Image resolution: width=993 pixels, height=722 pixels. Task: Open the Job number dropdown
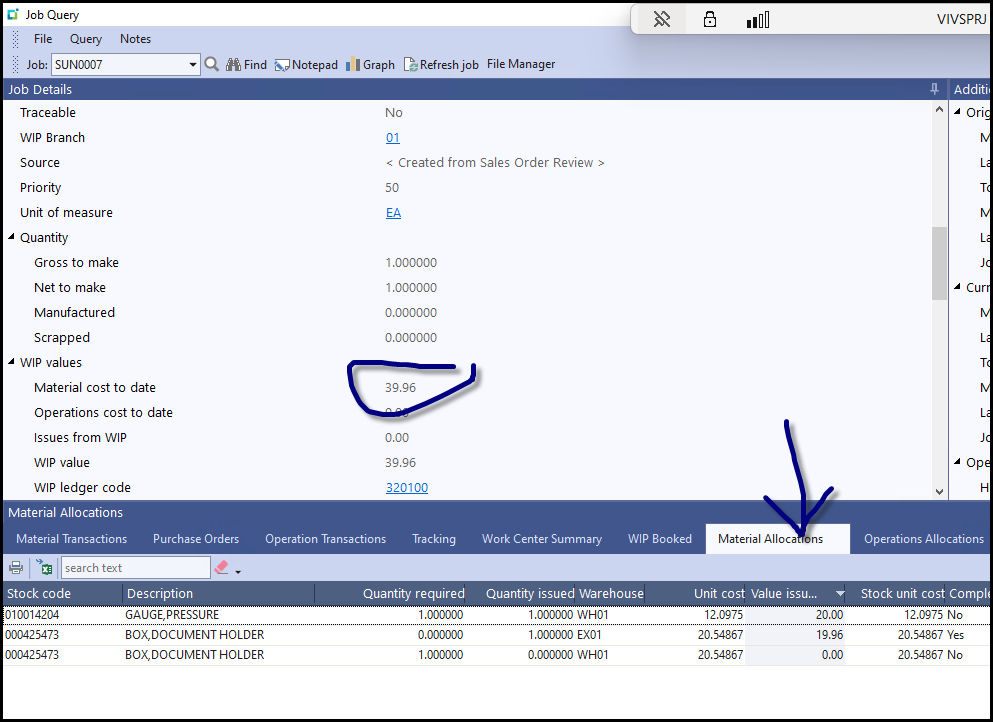point(193,65)
